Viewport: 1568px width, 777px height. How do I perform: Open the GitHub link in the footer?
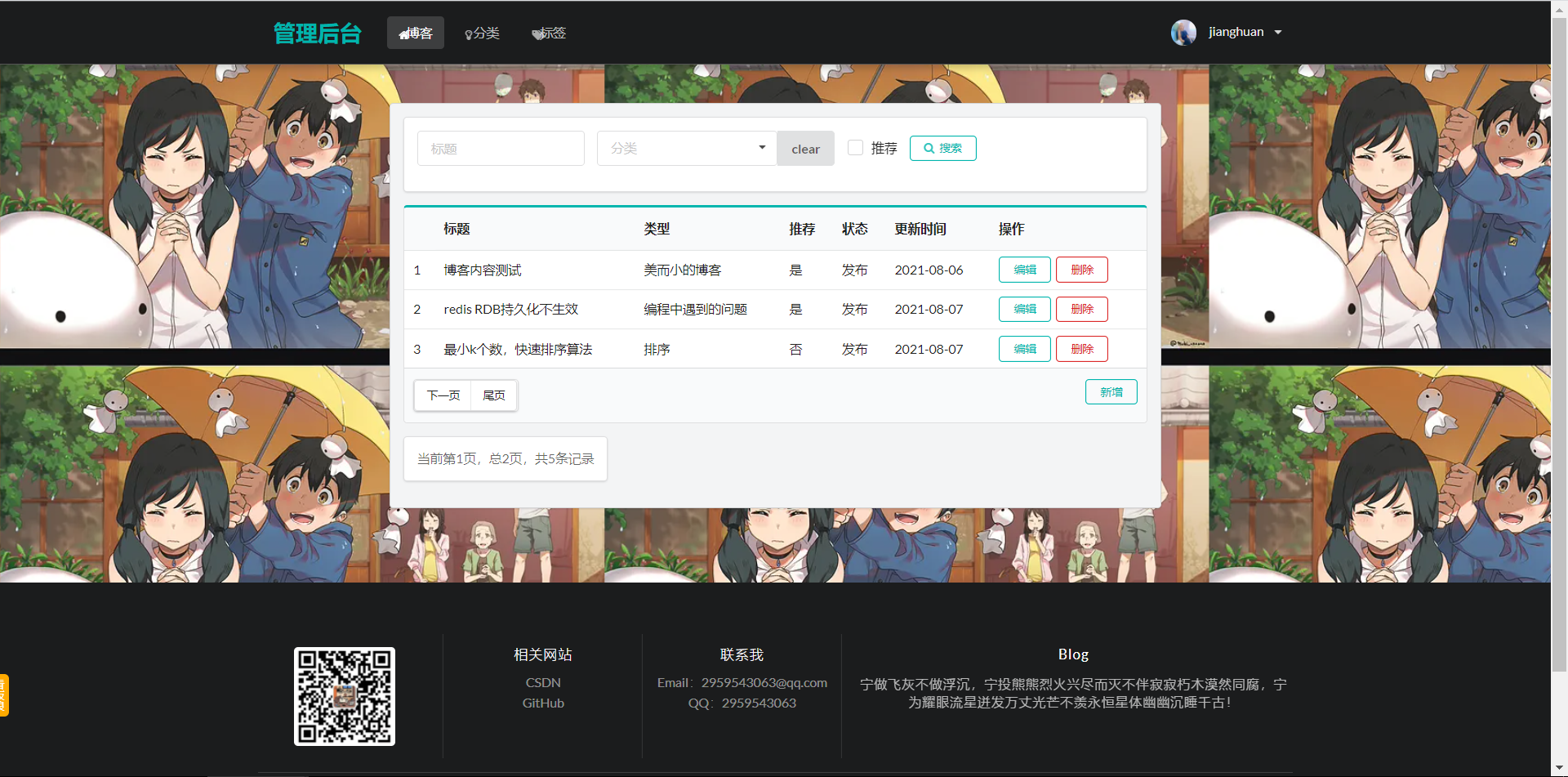(x=542, y=703)
